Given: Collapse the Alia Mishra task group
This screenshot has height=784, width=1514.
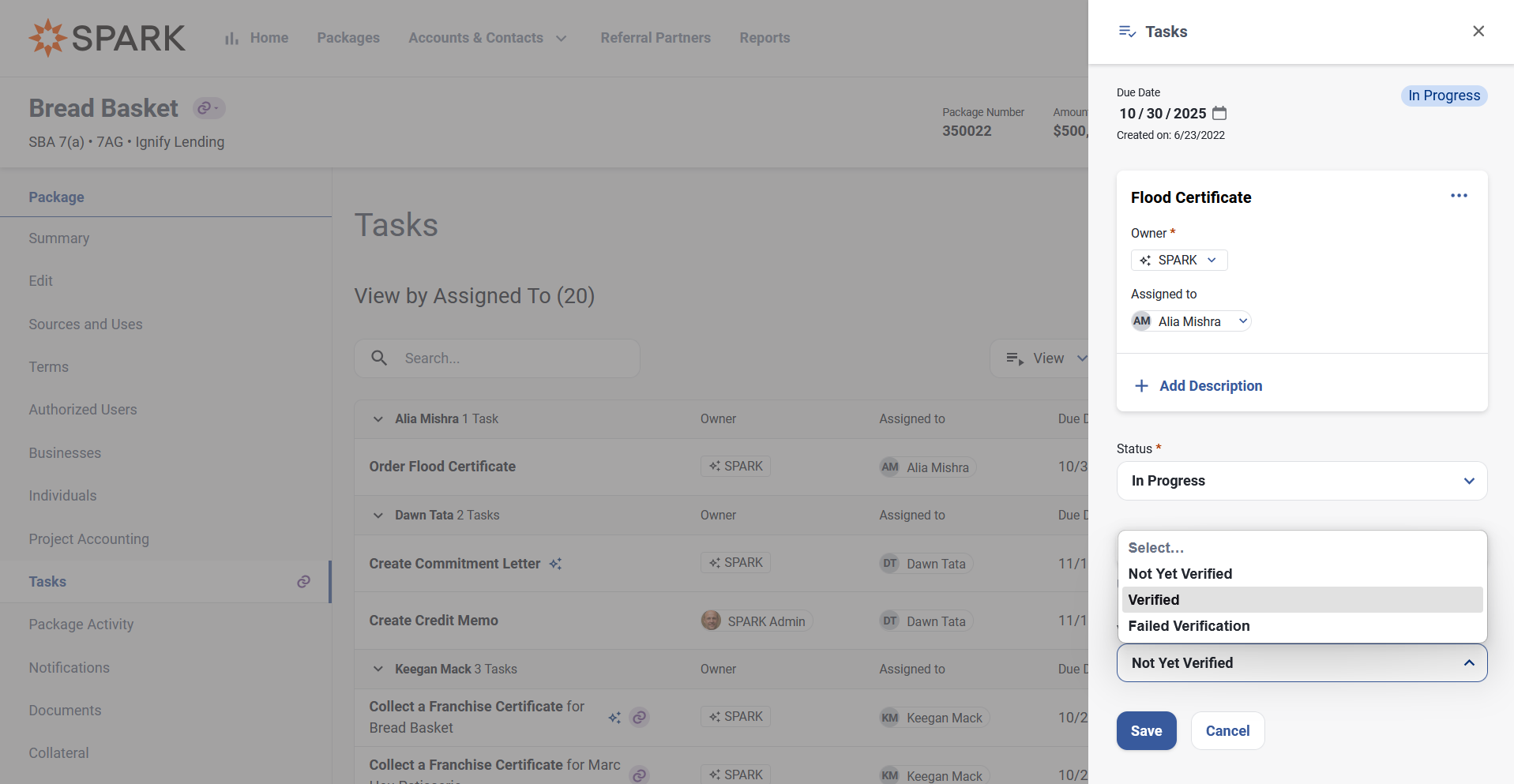Looking at the screenshot, I should (x=378, y=419).
